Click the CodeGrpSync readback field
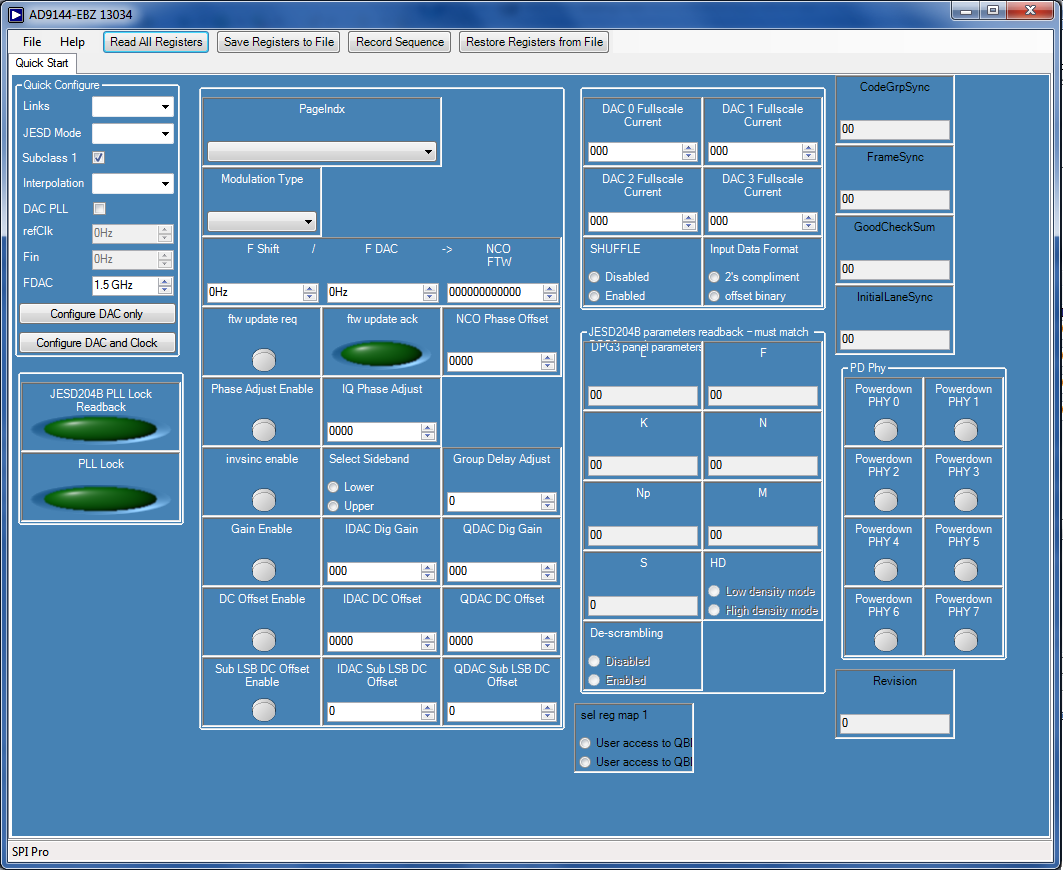This screenshot has width=1063, height=870. click(895, 130)
